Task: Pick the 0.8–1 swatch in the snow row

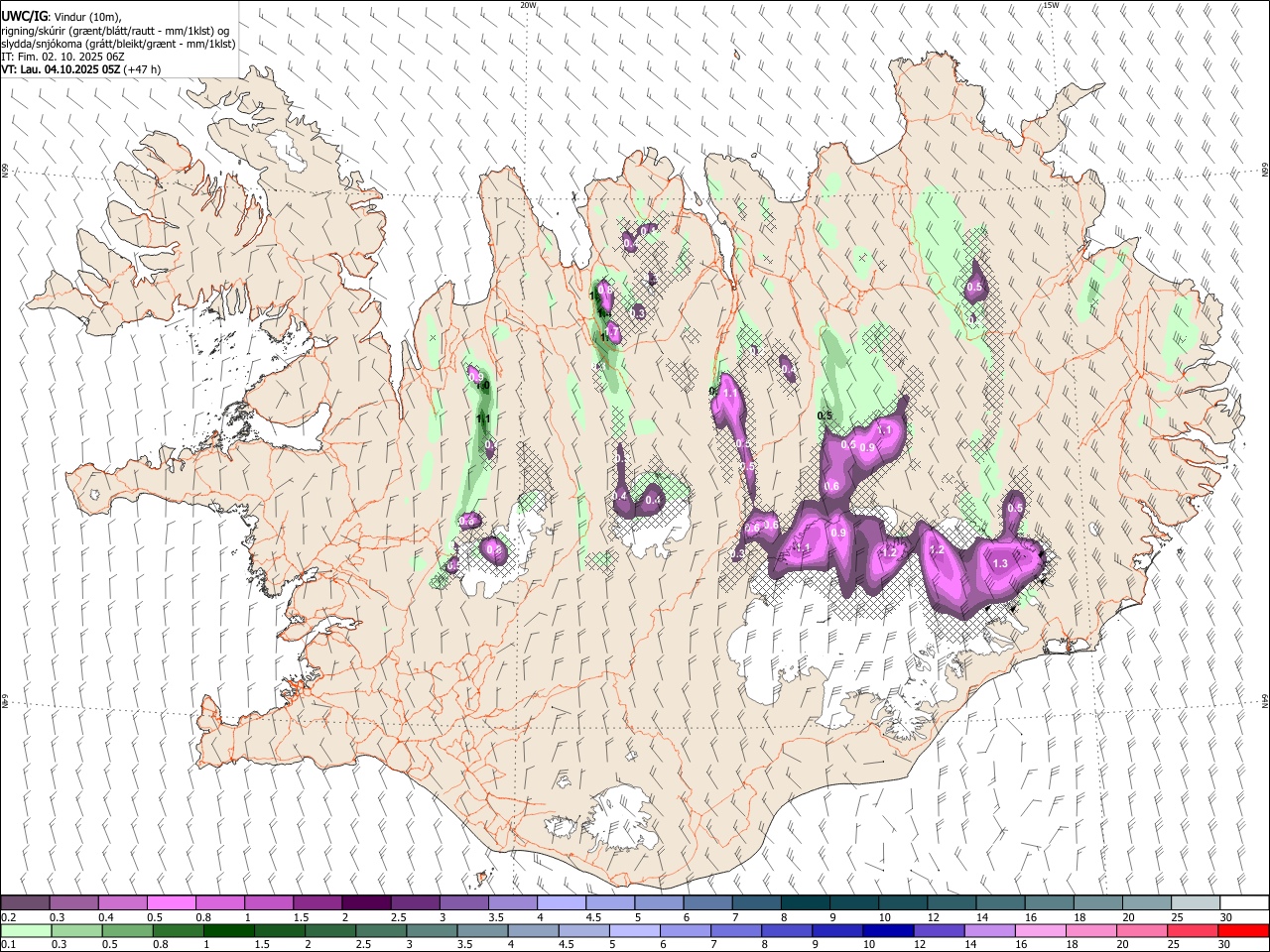Action: pyautogui.click(x=219, y=902)
